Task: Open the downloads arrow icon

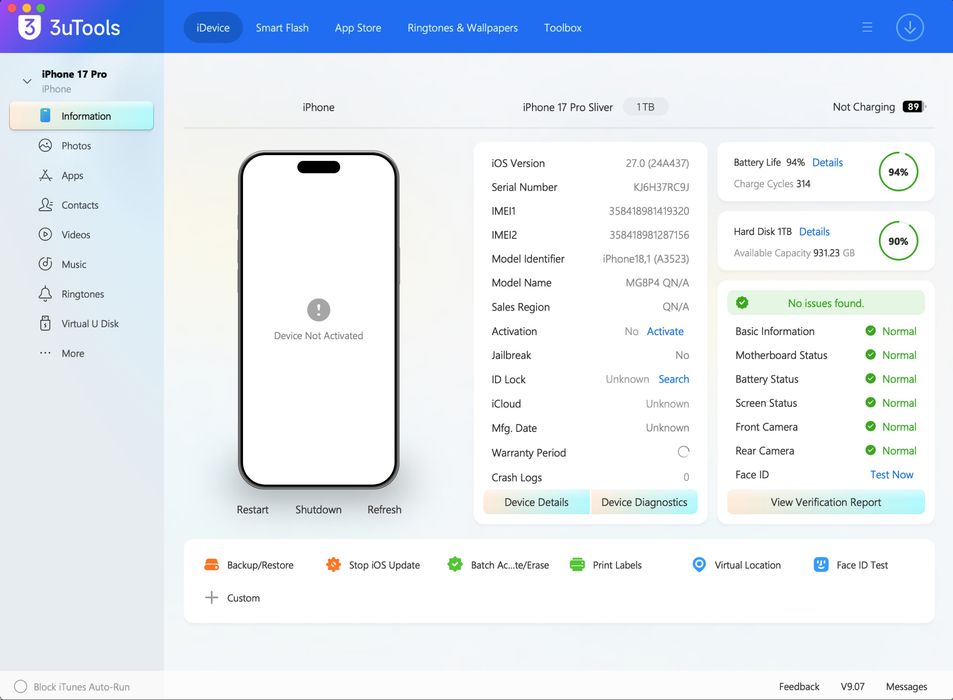Action: point(910,27)
